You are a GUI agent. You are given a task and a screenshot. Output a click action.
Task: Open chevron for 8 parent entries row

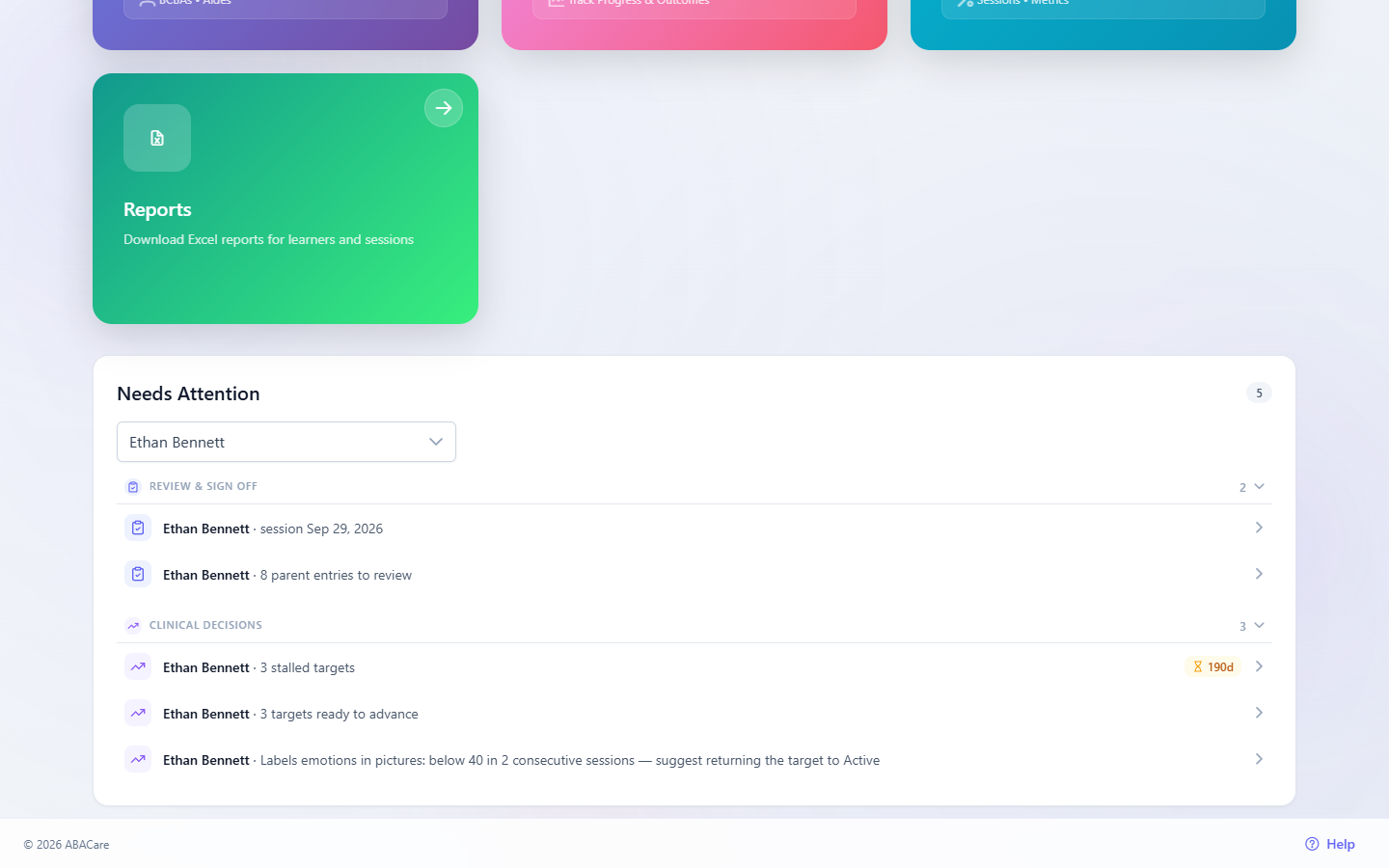tap(1259, 574)
